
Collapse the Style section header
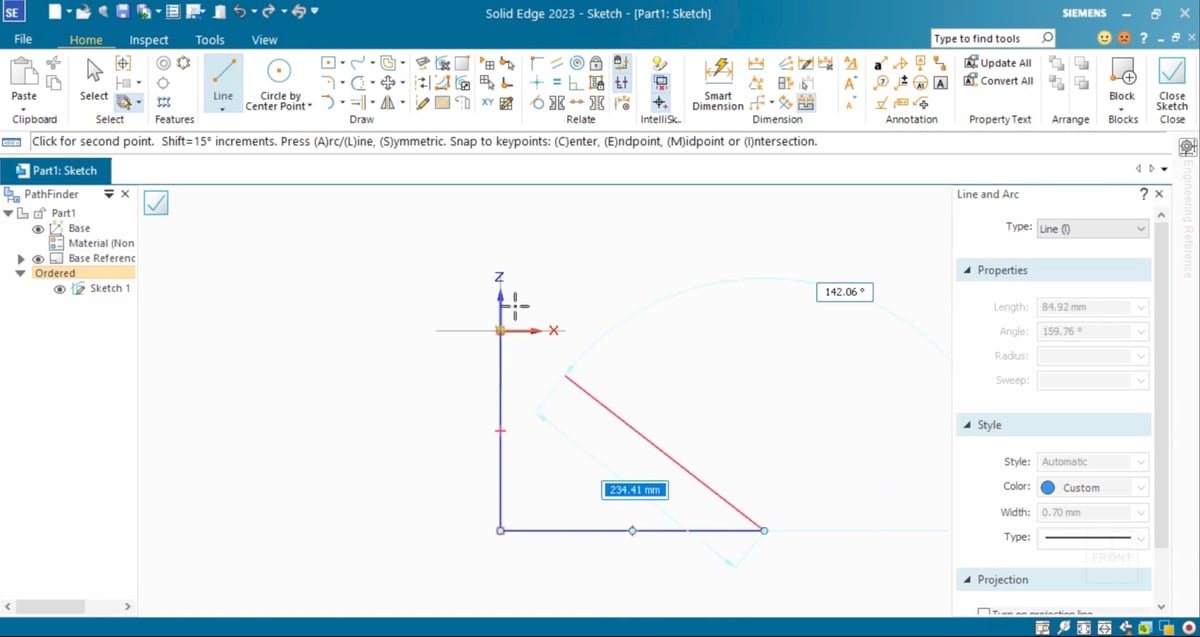coord(968,426)
